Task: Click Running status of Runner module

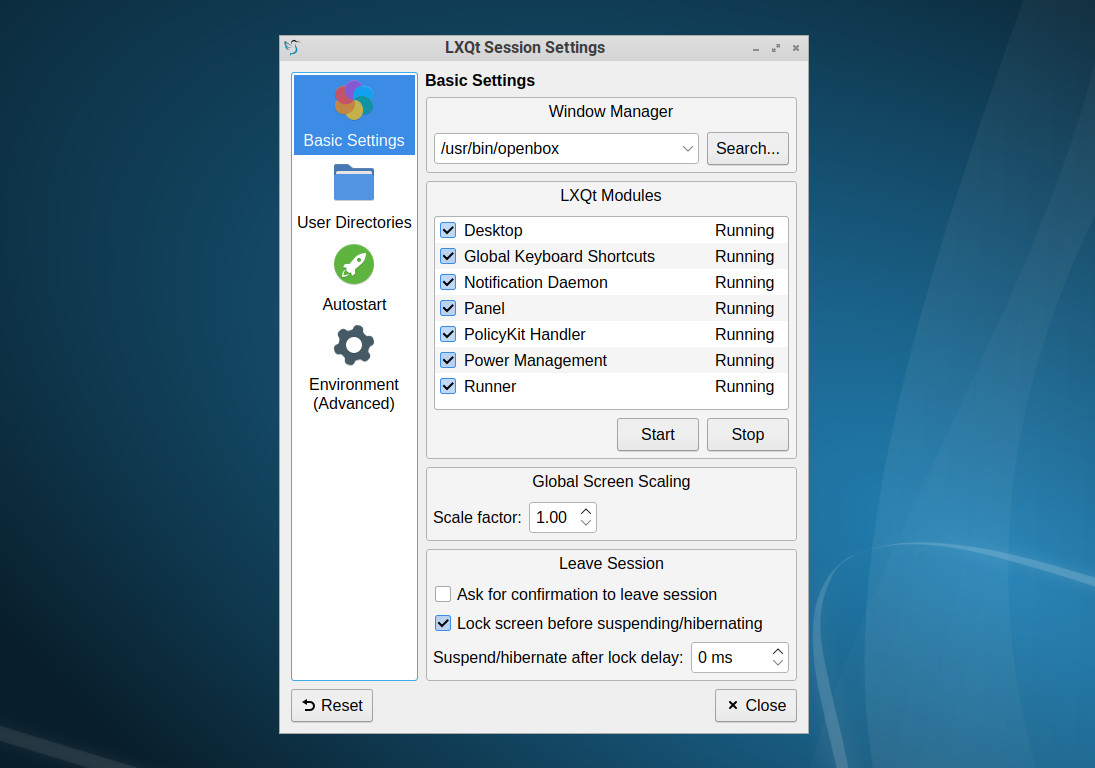Action: [744, 386]
